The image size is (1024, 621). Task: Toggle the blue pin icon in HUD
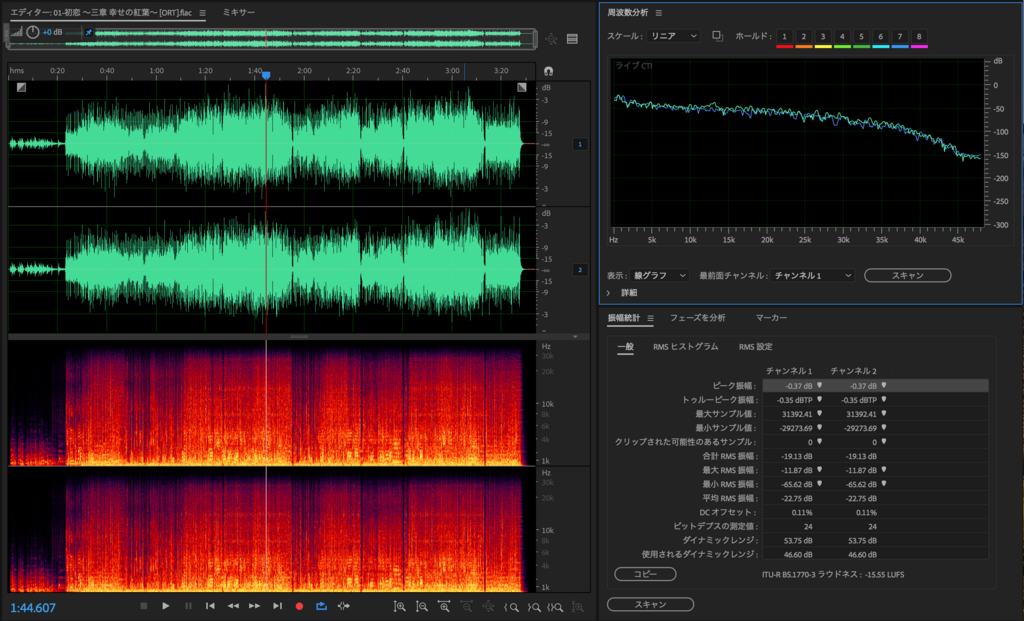[89, 32]
